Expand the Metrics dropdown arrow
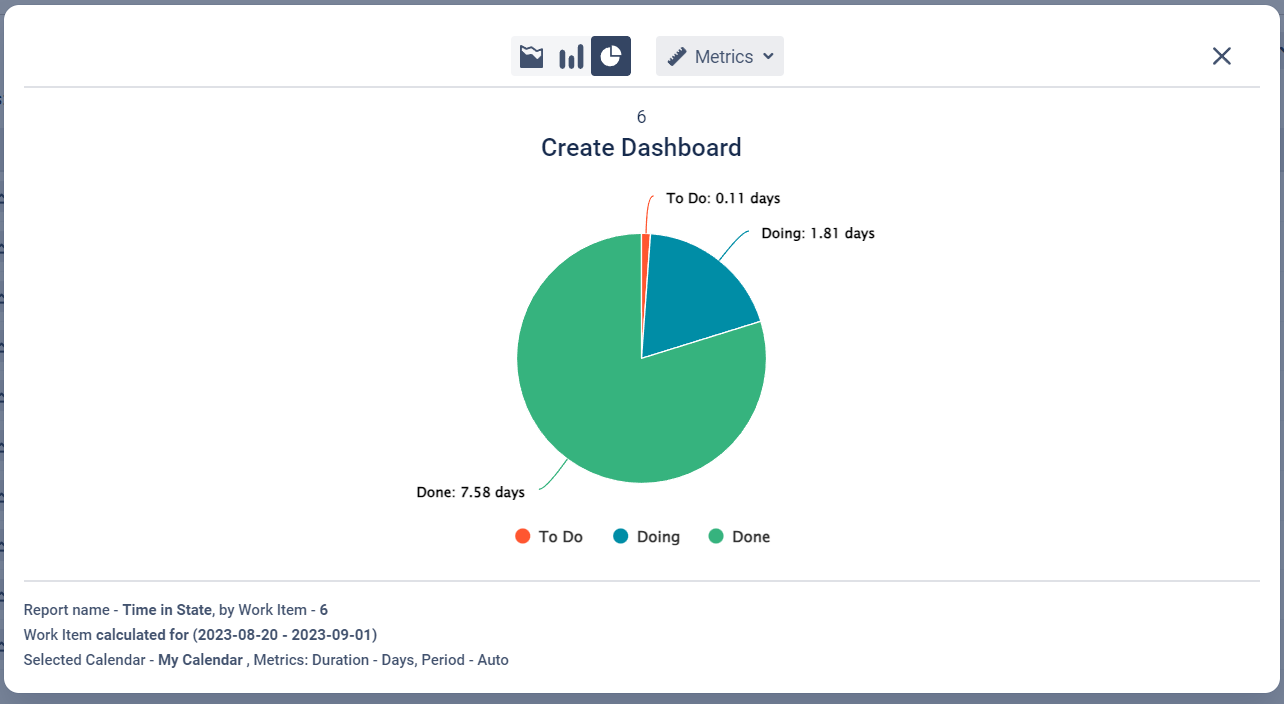Viewport: 1284px width, 704px height. 768,57
